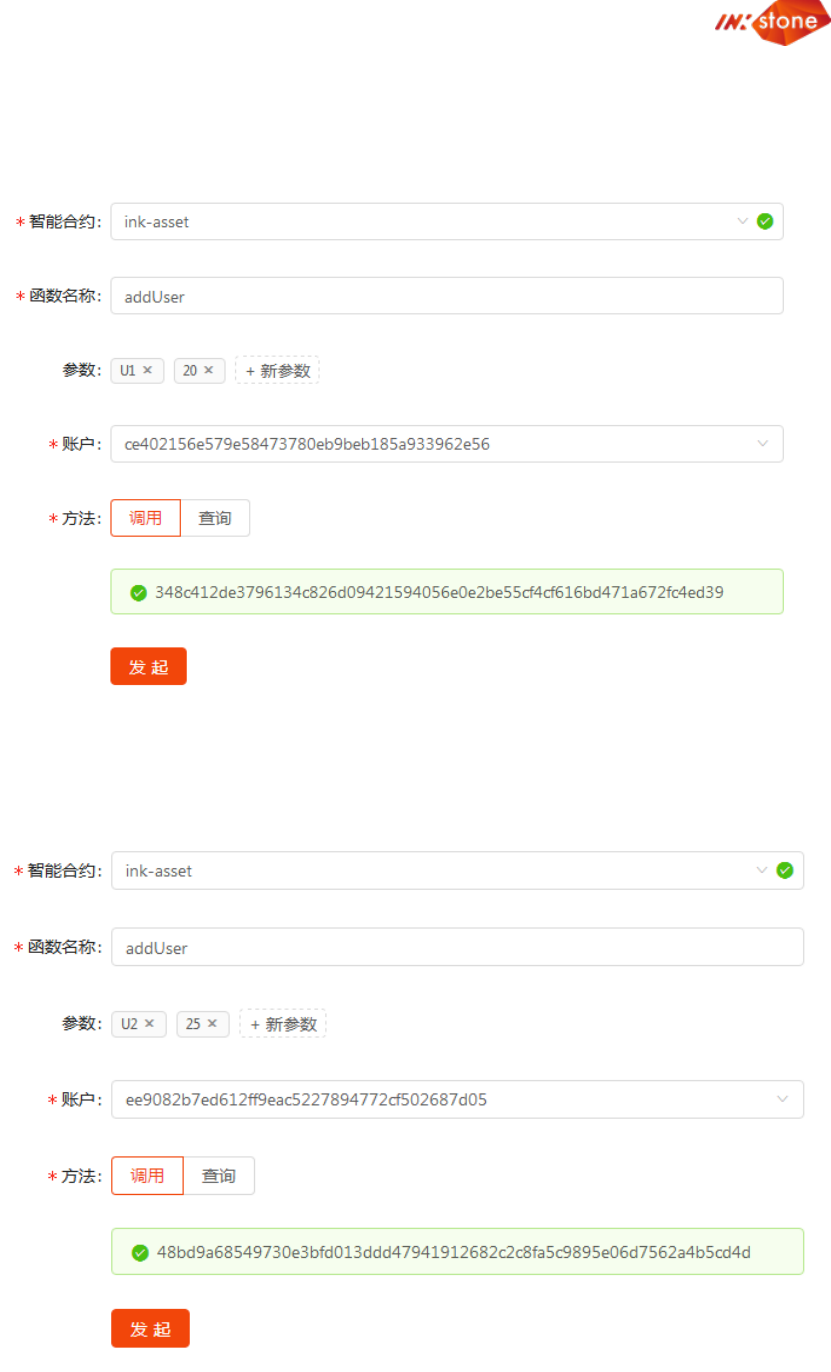The image size is (831, 1372).
Task: Select 调用 method in first form
Action: coord(145,518)
